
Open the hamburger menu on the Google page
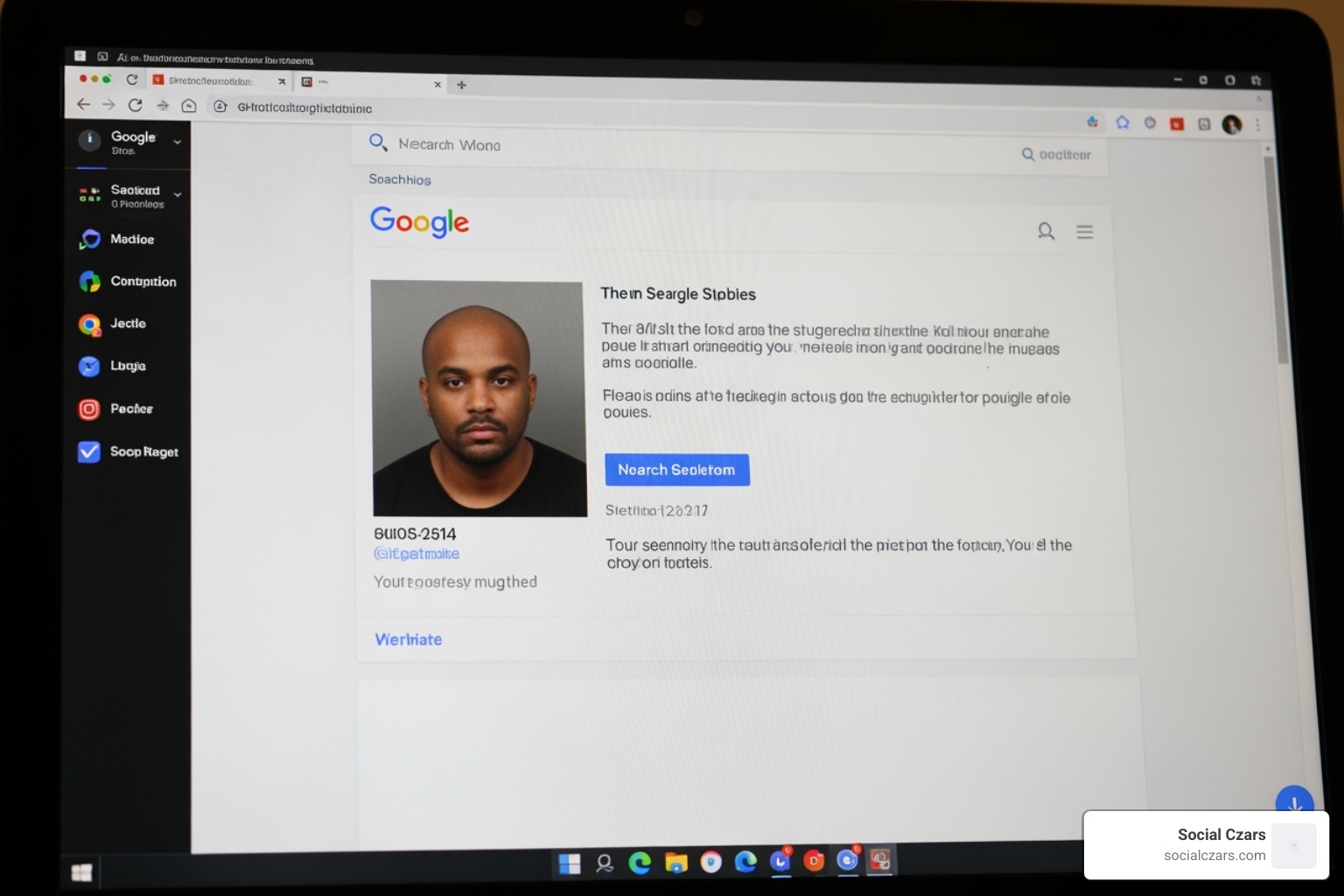[1085, 231]
